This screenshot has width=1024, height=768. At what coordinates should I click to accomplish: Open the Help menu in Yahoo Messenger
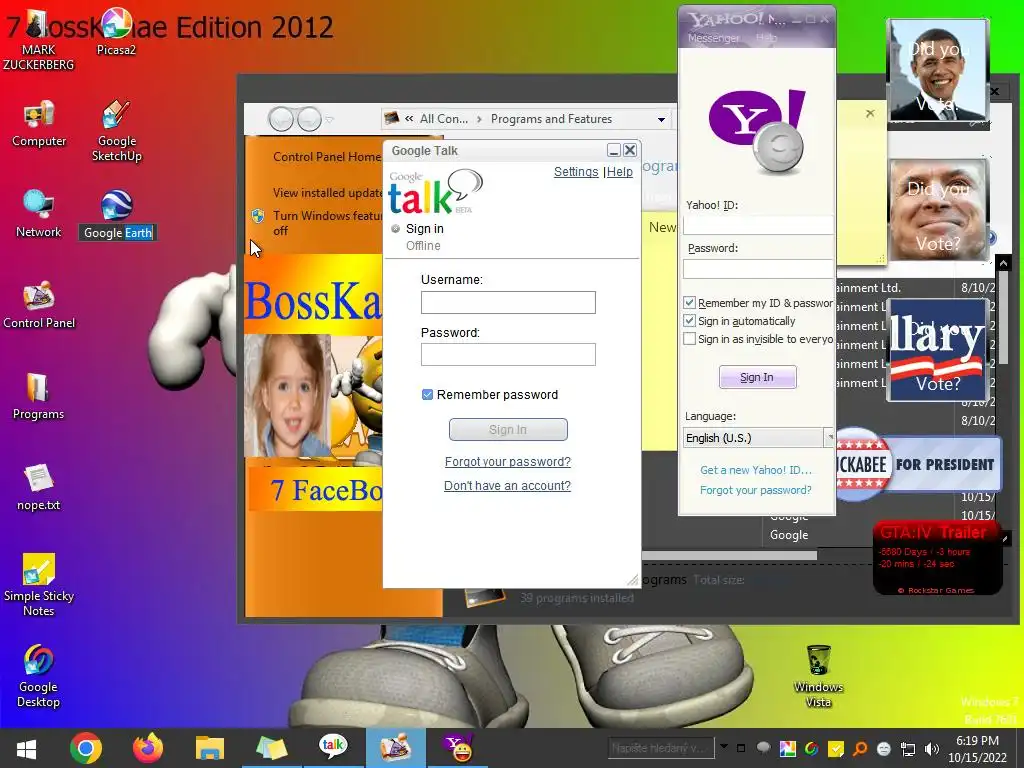766,38
